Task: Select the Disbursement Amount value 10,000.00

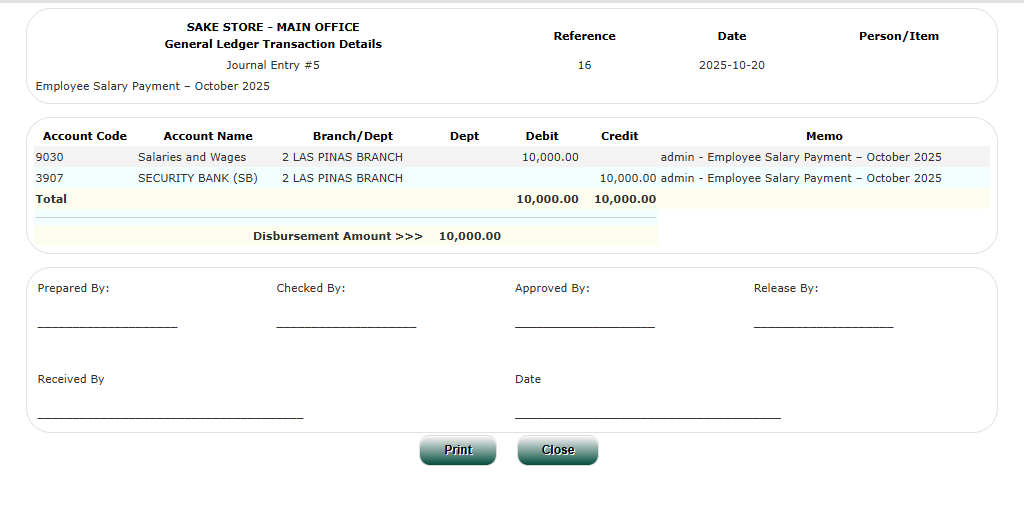Action: click(470, 236)
